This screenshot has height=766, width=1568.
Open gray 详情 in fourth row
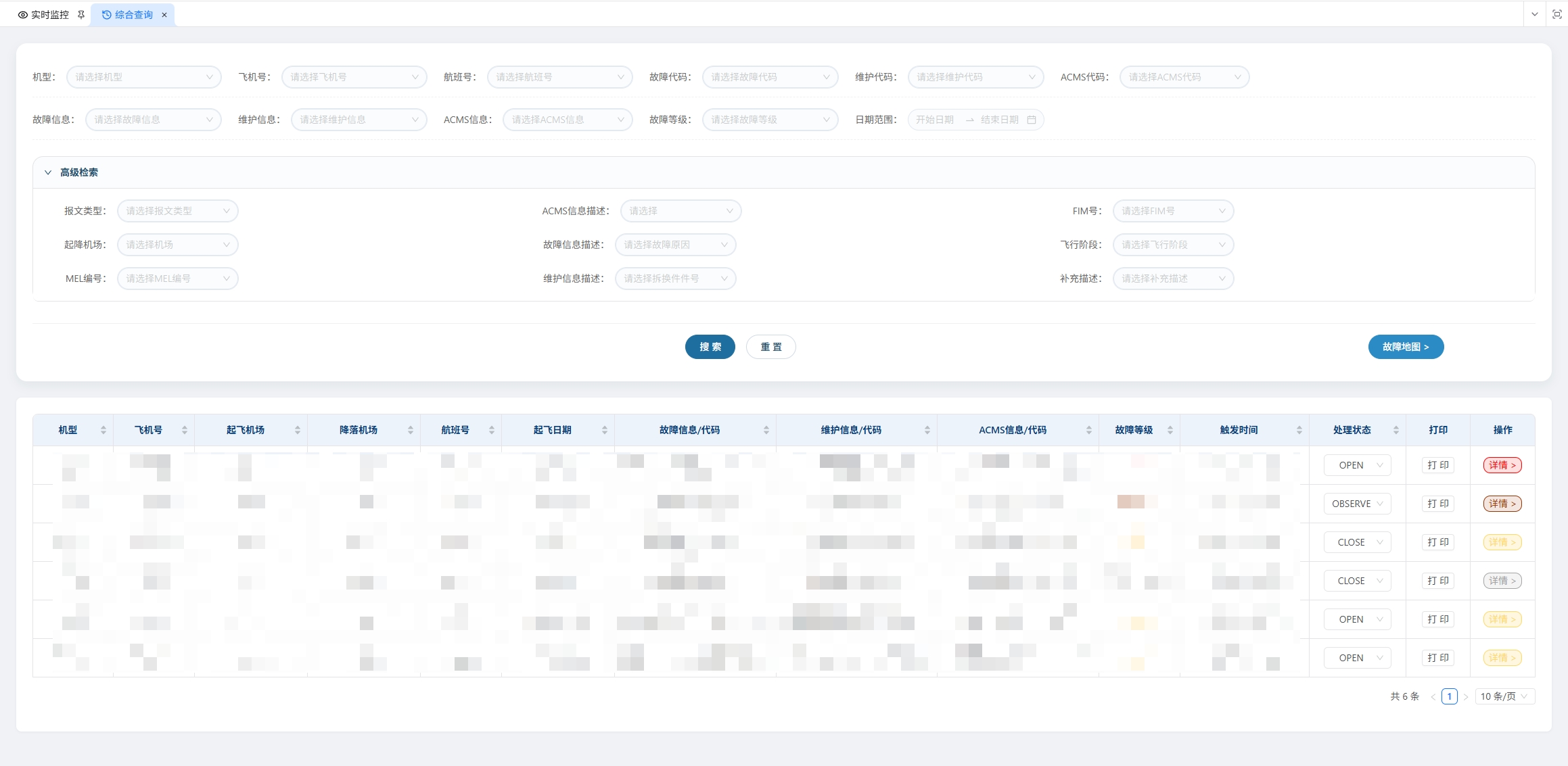tap(1502, 581)
